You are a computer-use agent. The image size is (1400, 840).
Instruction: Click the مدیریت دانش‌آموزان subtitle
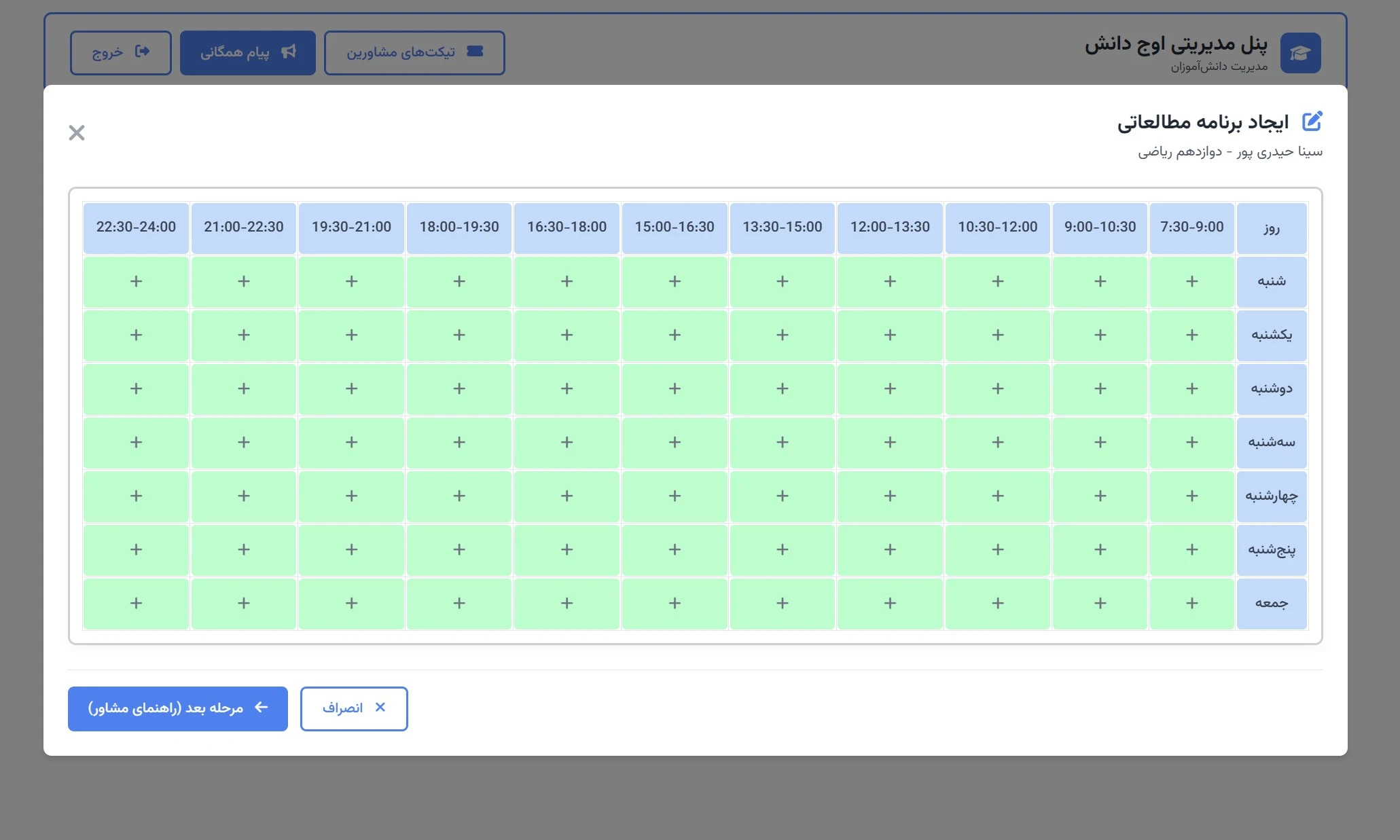pyautogui.click(x=1219, y=67)
